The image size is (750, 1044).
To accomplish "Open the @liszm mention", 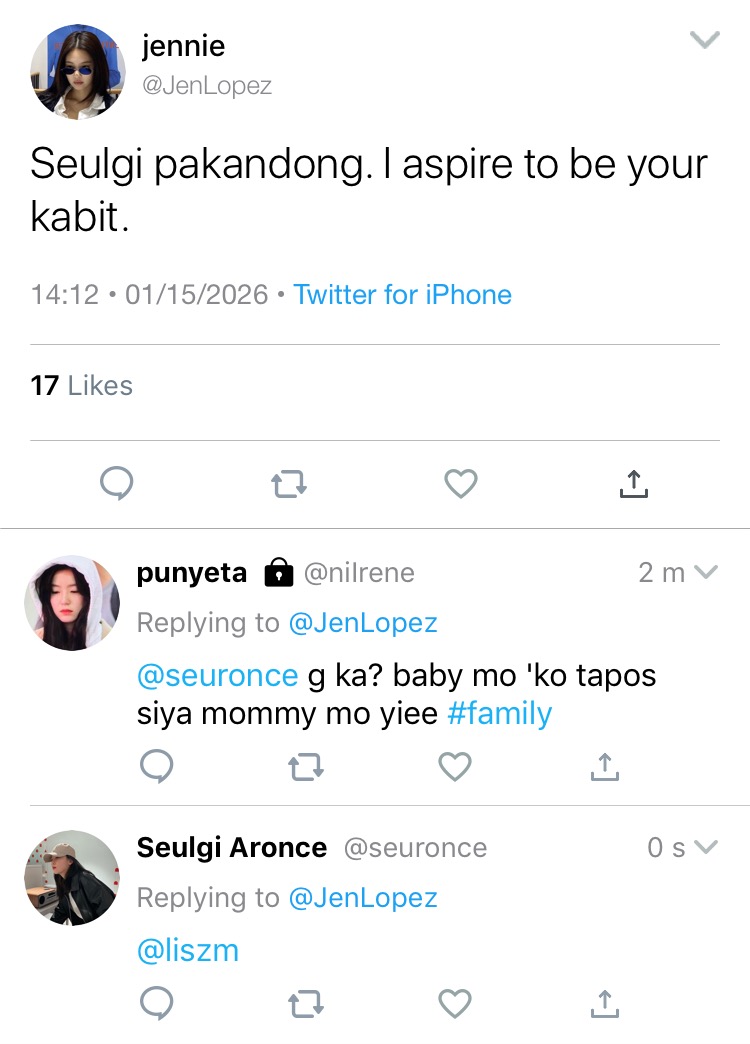I will 187,950.
